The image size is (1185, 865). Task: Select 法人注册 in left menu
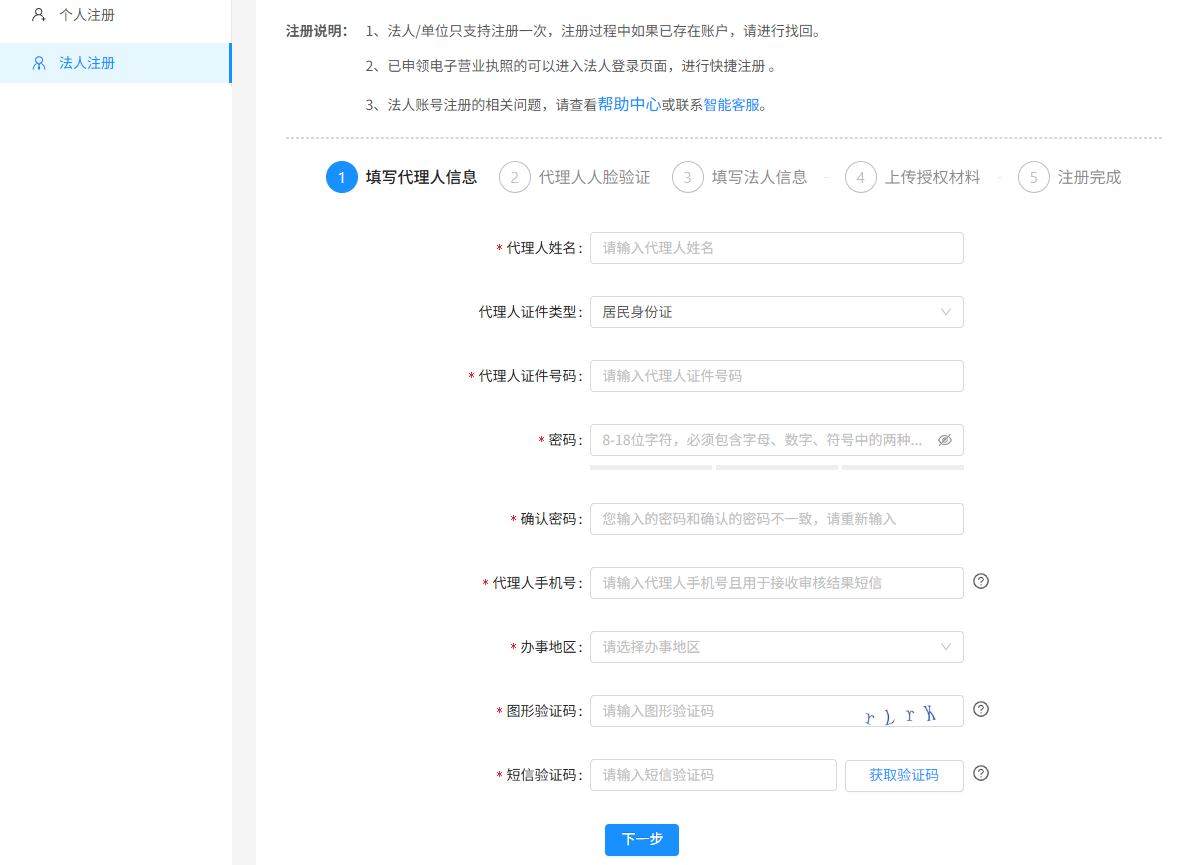(x=87, y=63)
